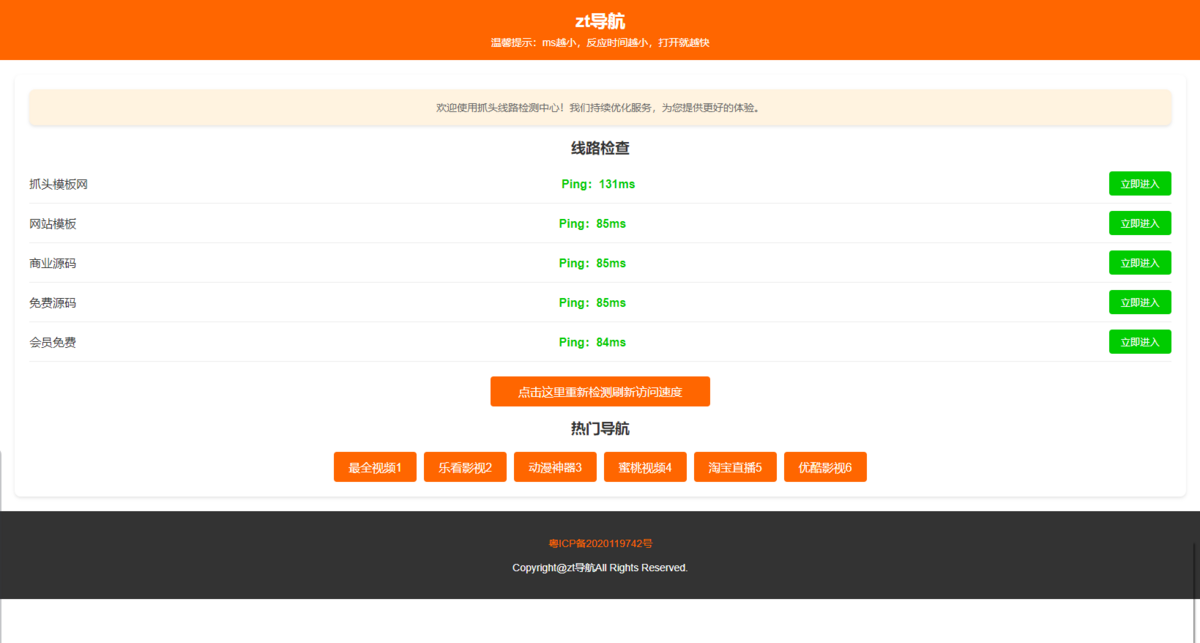Click Ping: 85ms in 网站模板 row
Image resolution: width=1200 pixels, height=643 pixels.
click(x=593, y=224)
